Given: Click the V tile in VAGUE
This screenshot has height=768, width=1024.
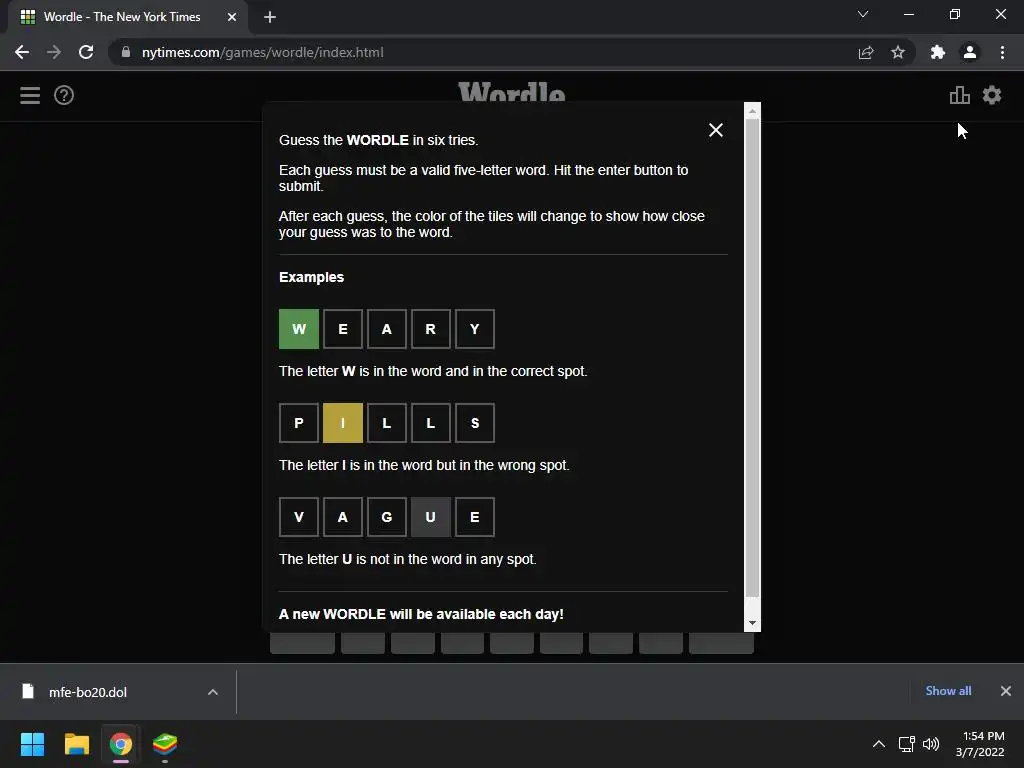Looking at the screenshot, I should pos(299,517).
